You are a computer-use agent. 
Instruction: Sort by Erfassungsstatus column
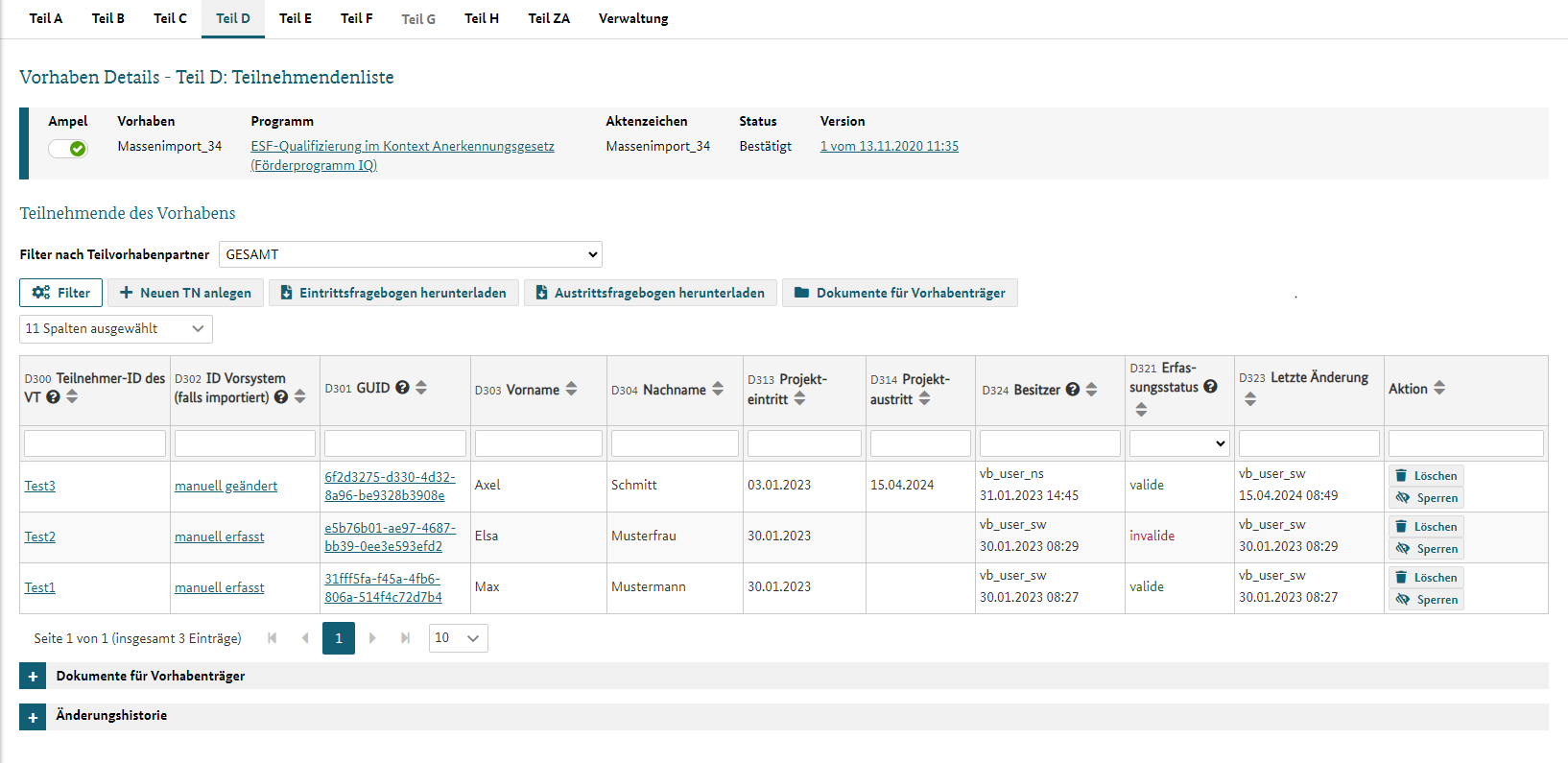(1141, 409)
